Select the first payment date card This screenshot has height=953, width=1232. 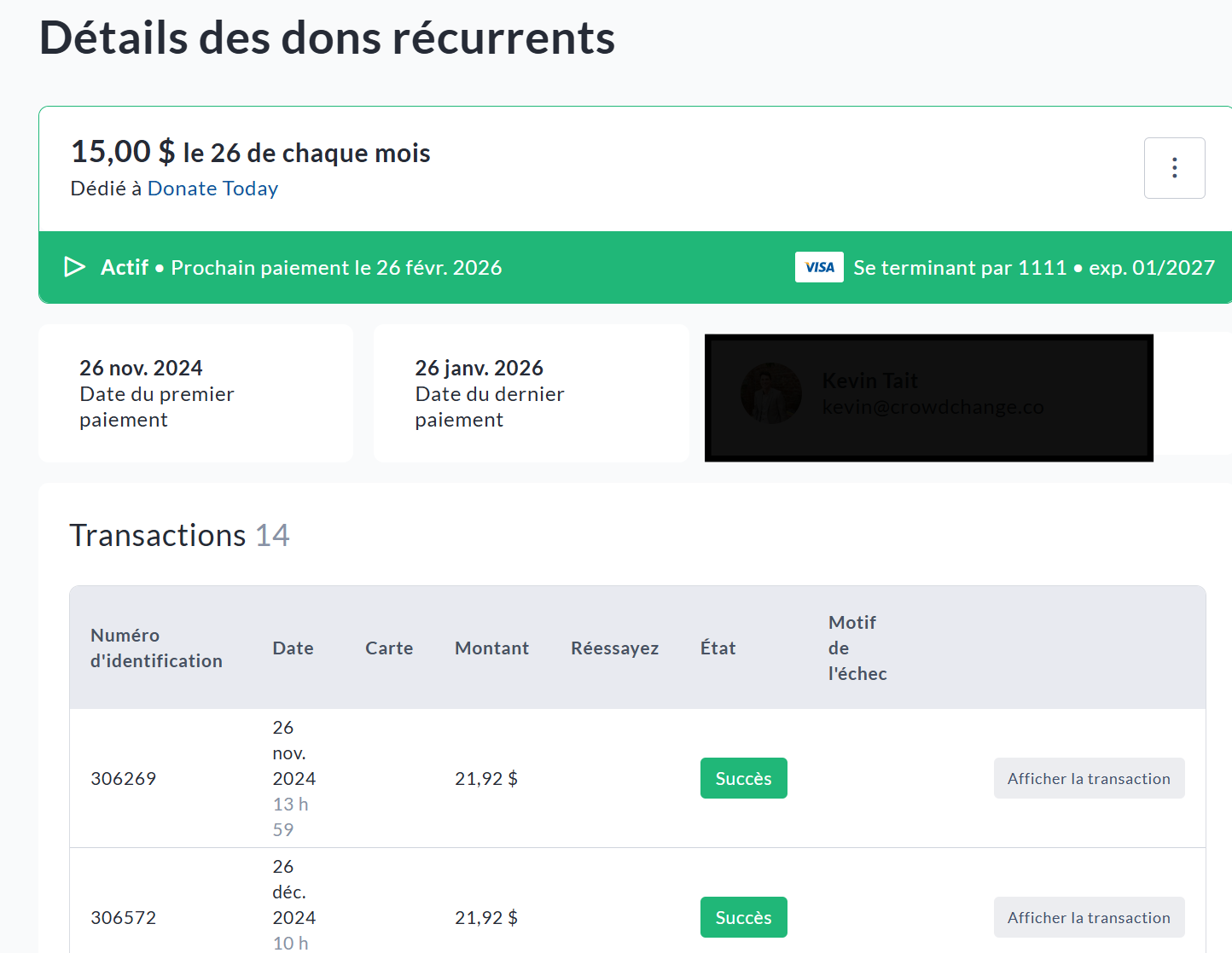(x=195, y=393)
